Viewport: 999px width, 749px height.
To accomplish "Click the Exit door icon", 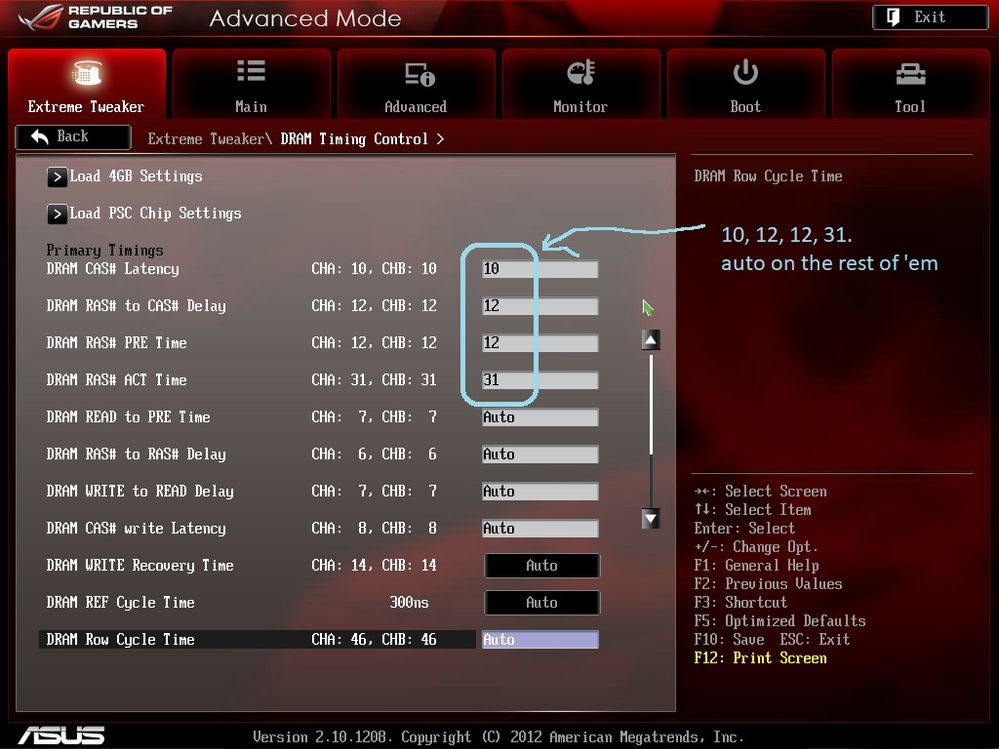I will 893,17.
